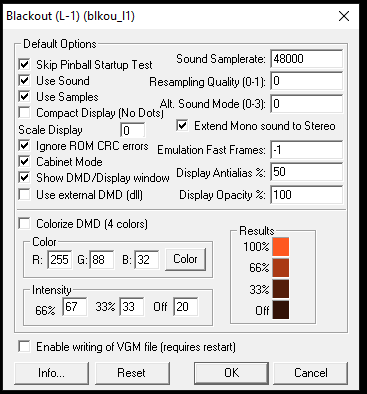Click the 66% intensity input field
The image size is (367, 394).
tap(75, 307)
